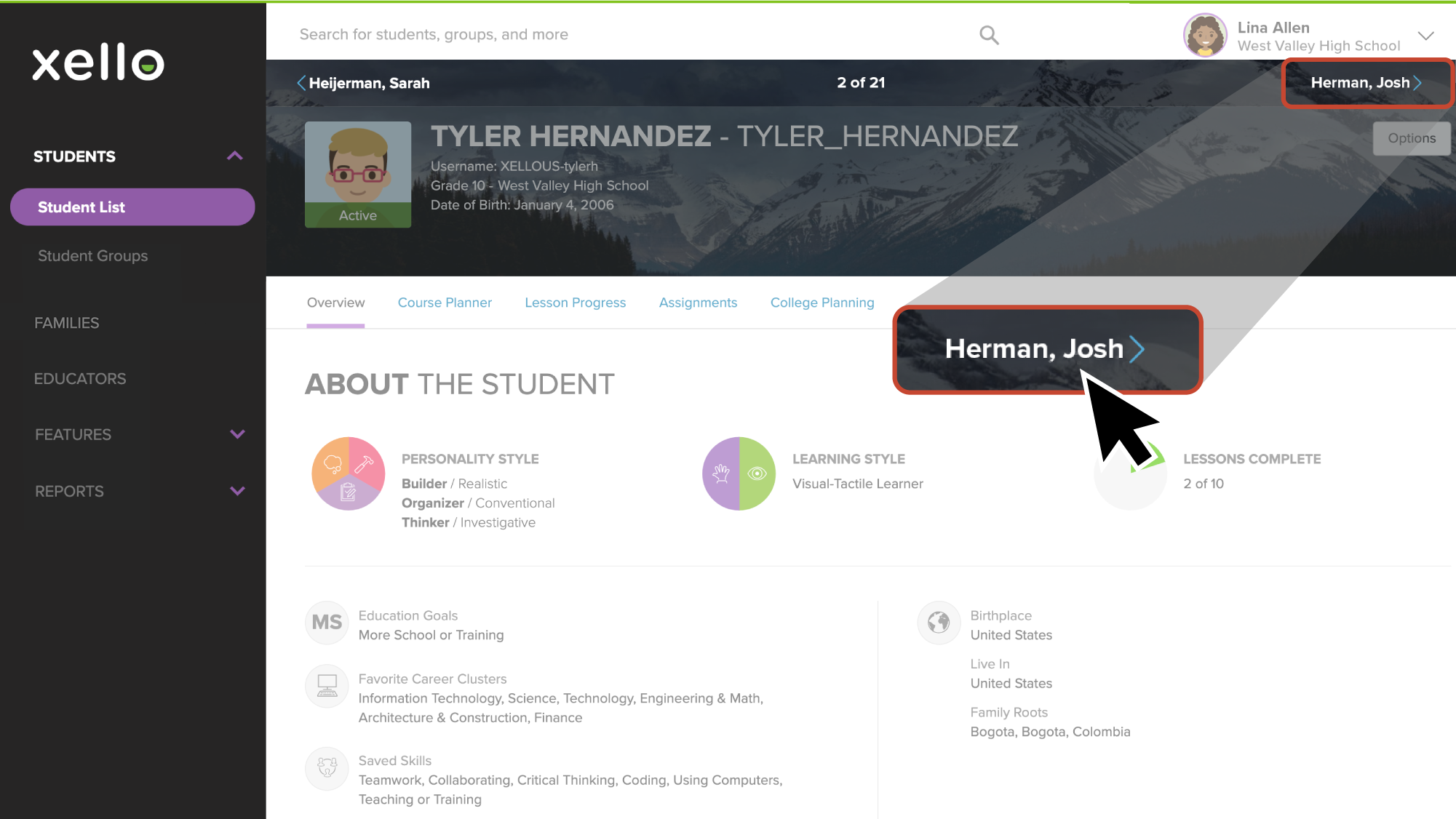Click the Live In 'United States' value
The image size is (1456, 819).
[x=1011, y=683]
